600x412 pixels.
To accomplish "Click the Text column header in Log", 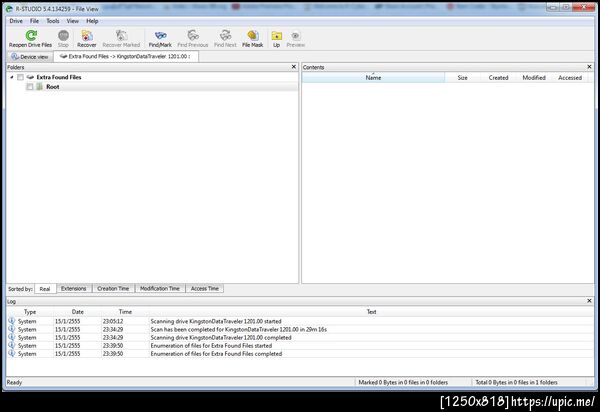I will tap(371, 312).
